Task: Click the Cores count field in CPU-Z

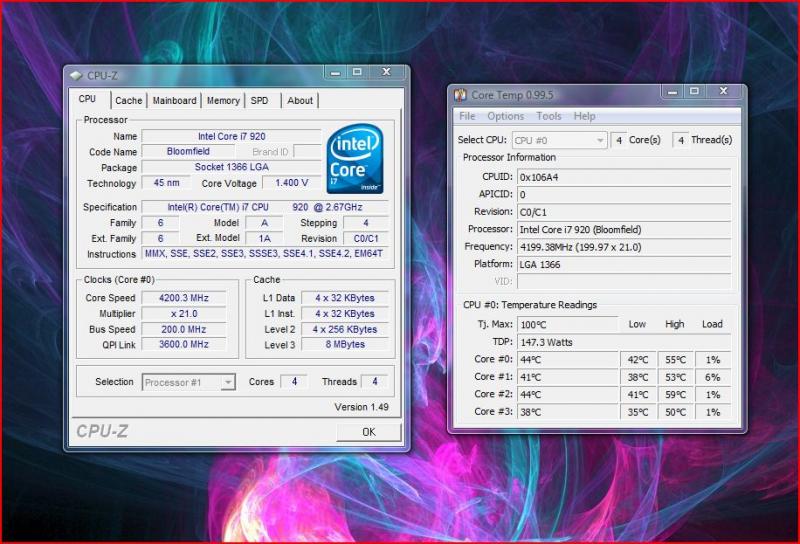Action: click(x=294, y=382)
